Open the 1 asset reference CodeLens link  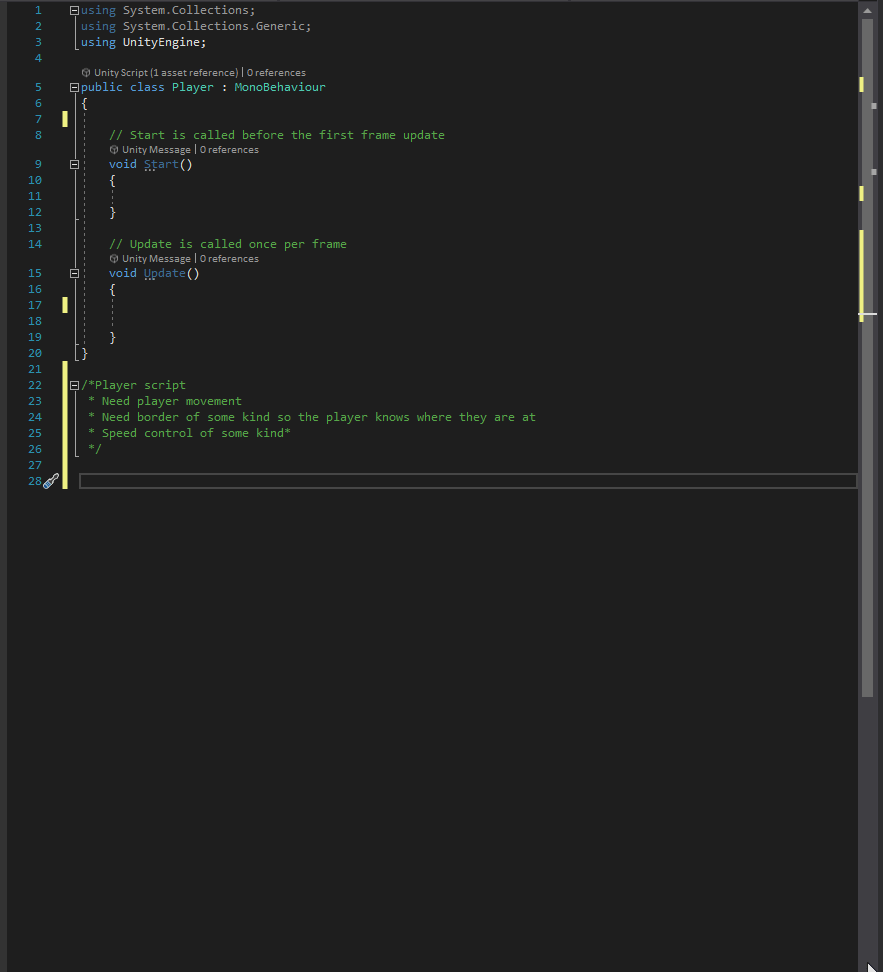[194, 73]
